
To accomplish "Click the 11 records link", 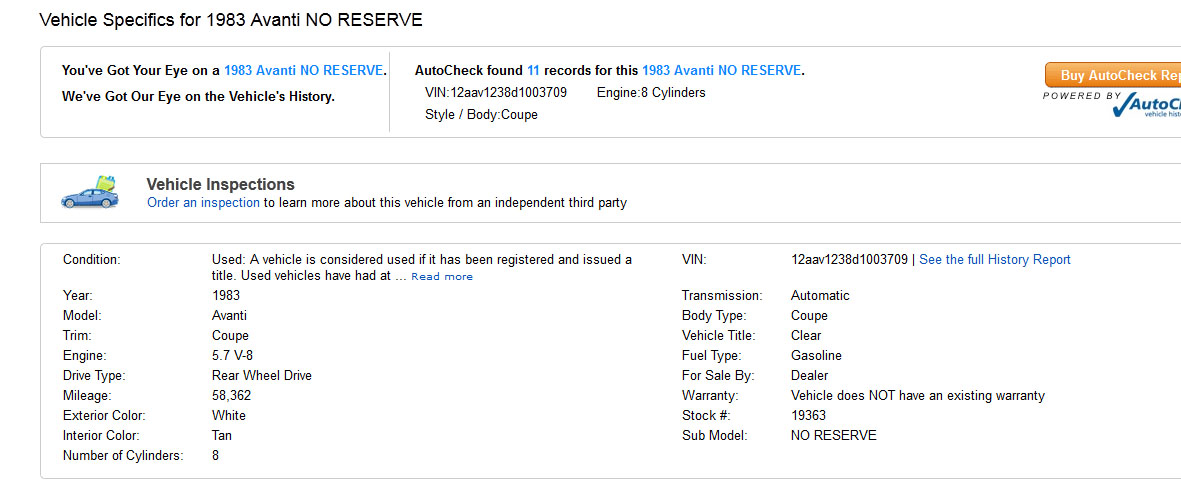I will click(x=533, y=71).
